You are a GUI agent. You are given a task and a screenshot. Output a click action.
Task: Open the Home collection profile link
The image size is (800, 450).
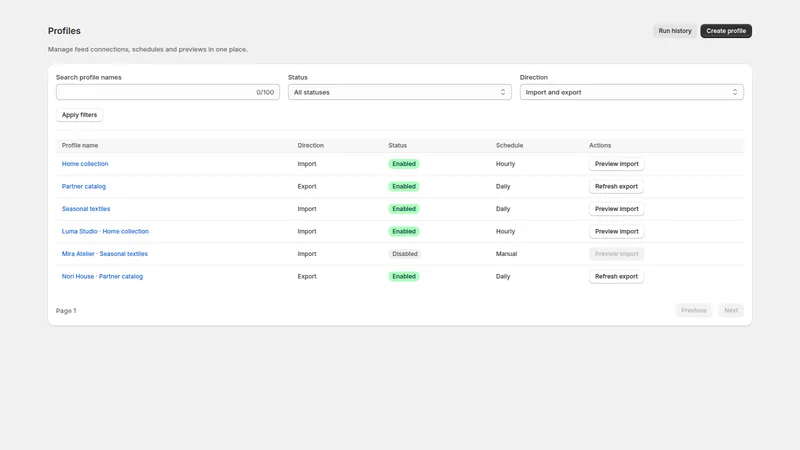click(85, 164)
